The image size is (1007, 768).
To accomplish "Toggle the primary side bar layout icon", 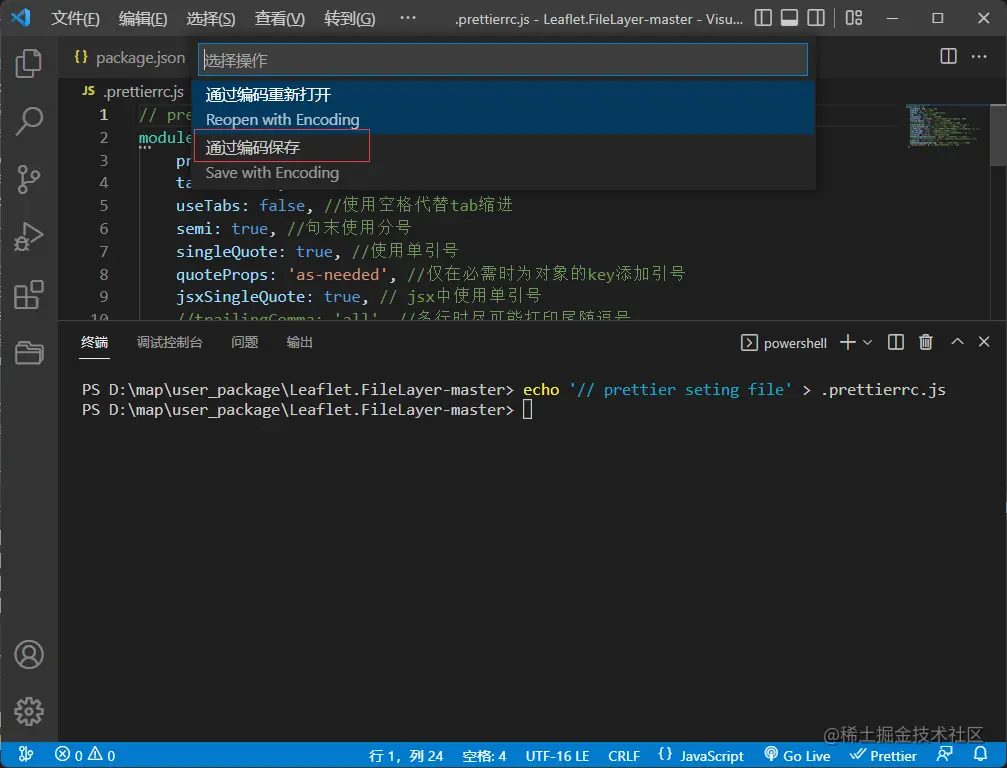I will tap(763, 18).
